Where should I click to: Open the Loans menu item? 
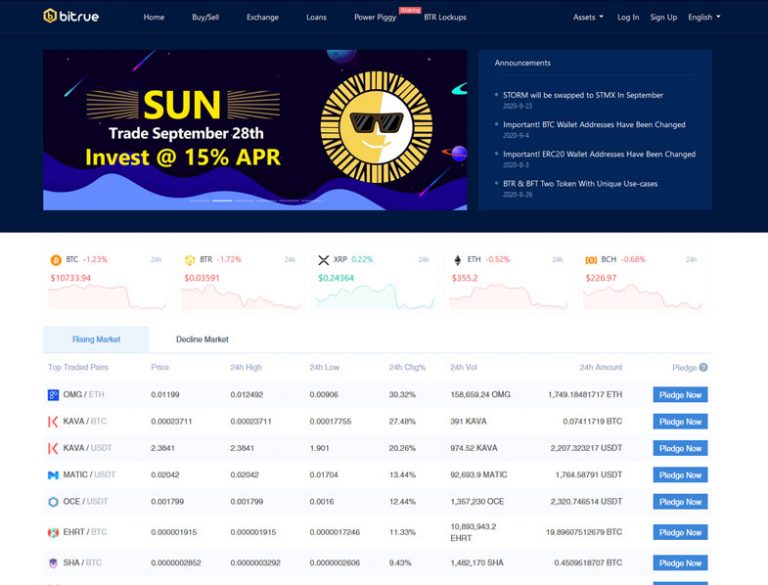click(316, 17)
